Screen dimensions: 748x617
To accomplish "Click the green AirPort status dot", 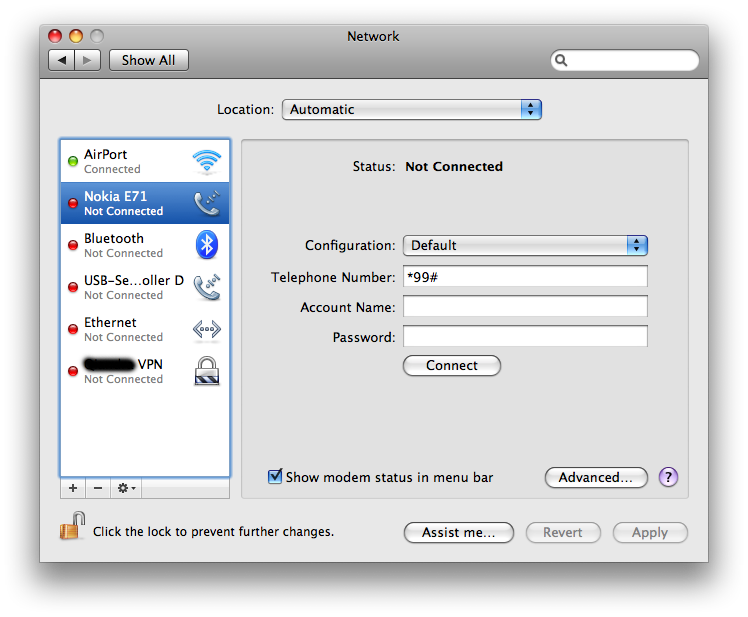I will click(x=73, y=161).
